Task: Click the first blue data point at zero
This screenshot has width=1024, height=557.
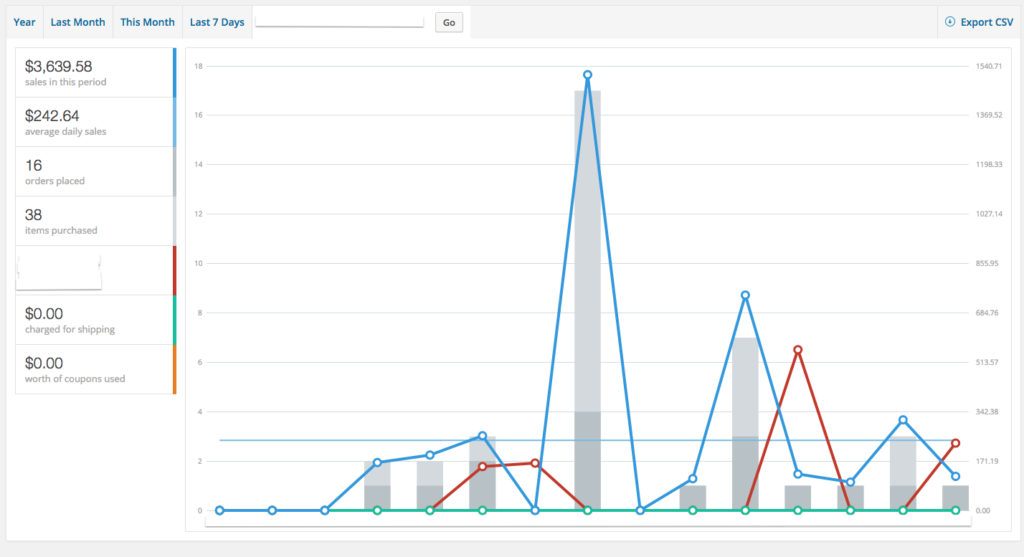Action: 219,511
